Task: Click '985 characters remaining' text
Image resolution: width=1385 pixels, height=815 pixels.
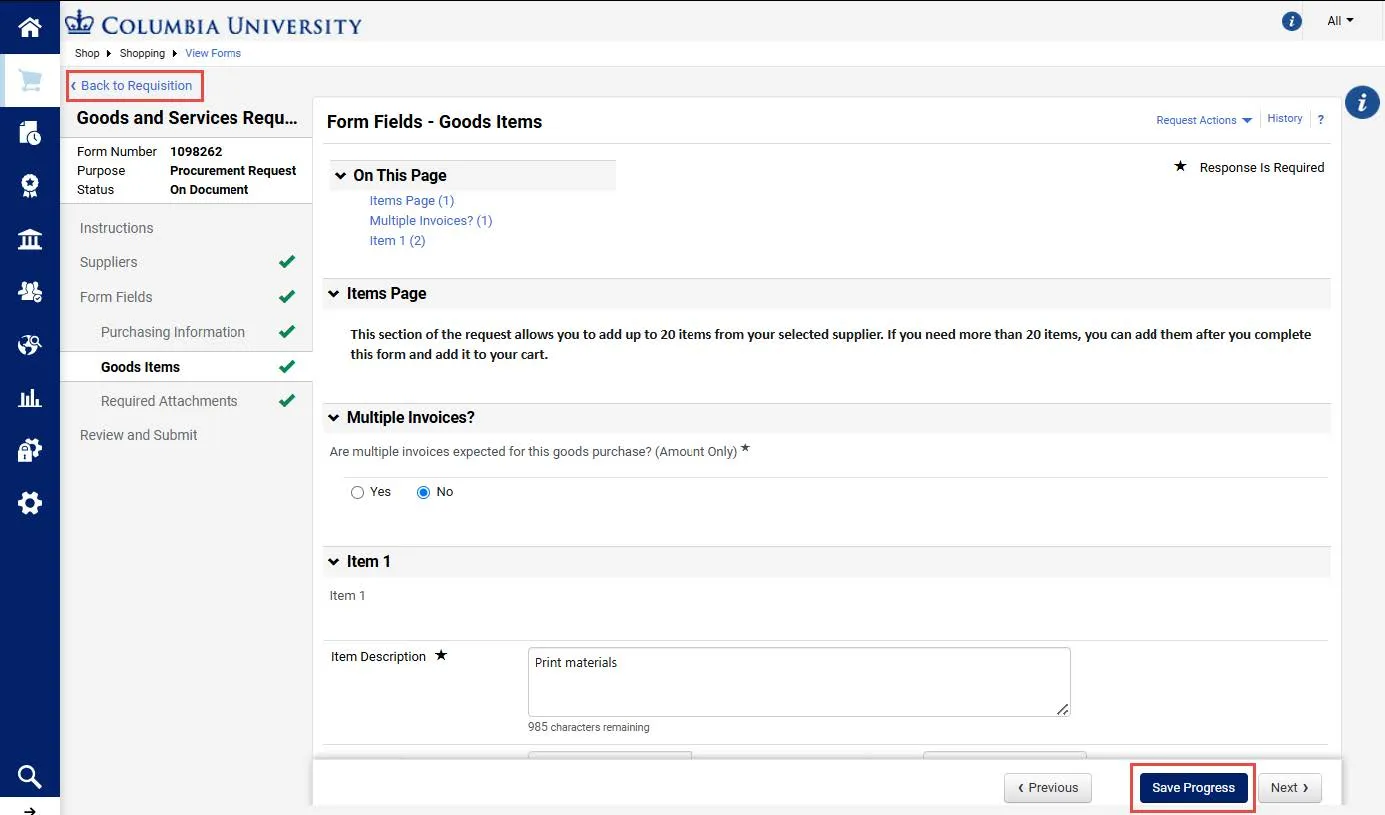Action: click(588, 727)
